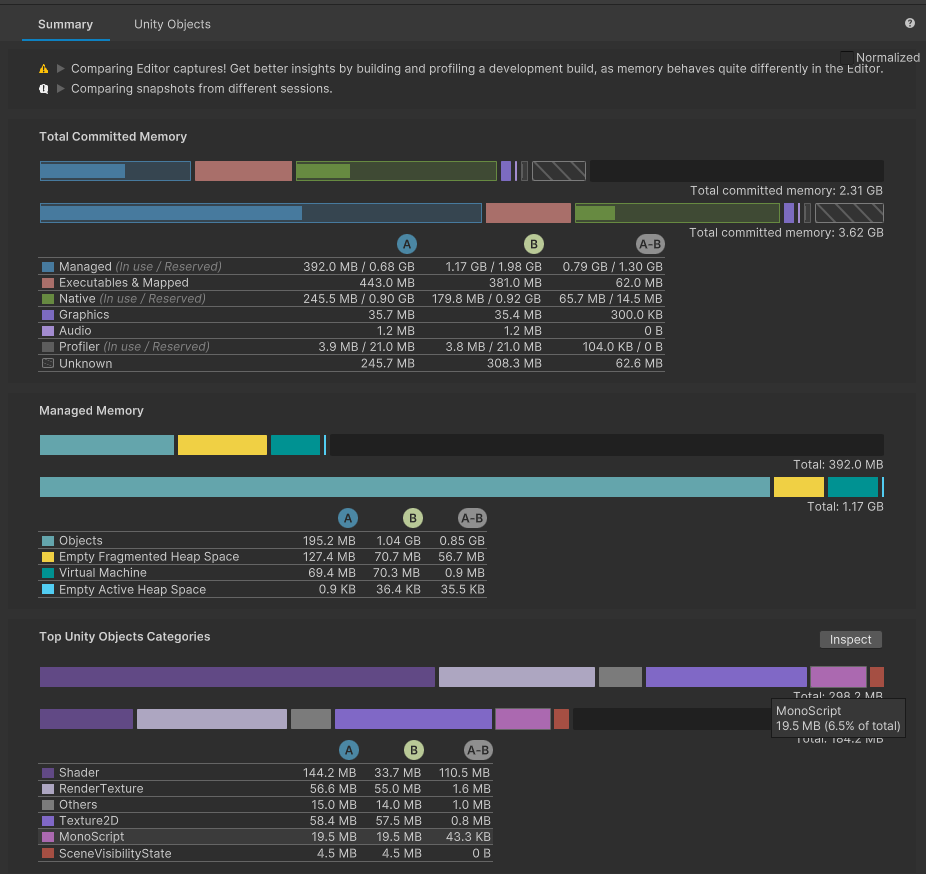Enable the Normalized checkbox

tap(847, 57)
